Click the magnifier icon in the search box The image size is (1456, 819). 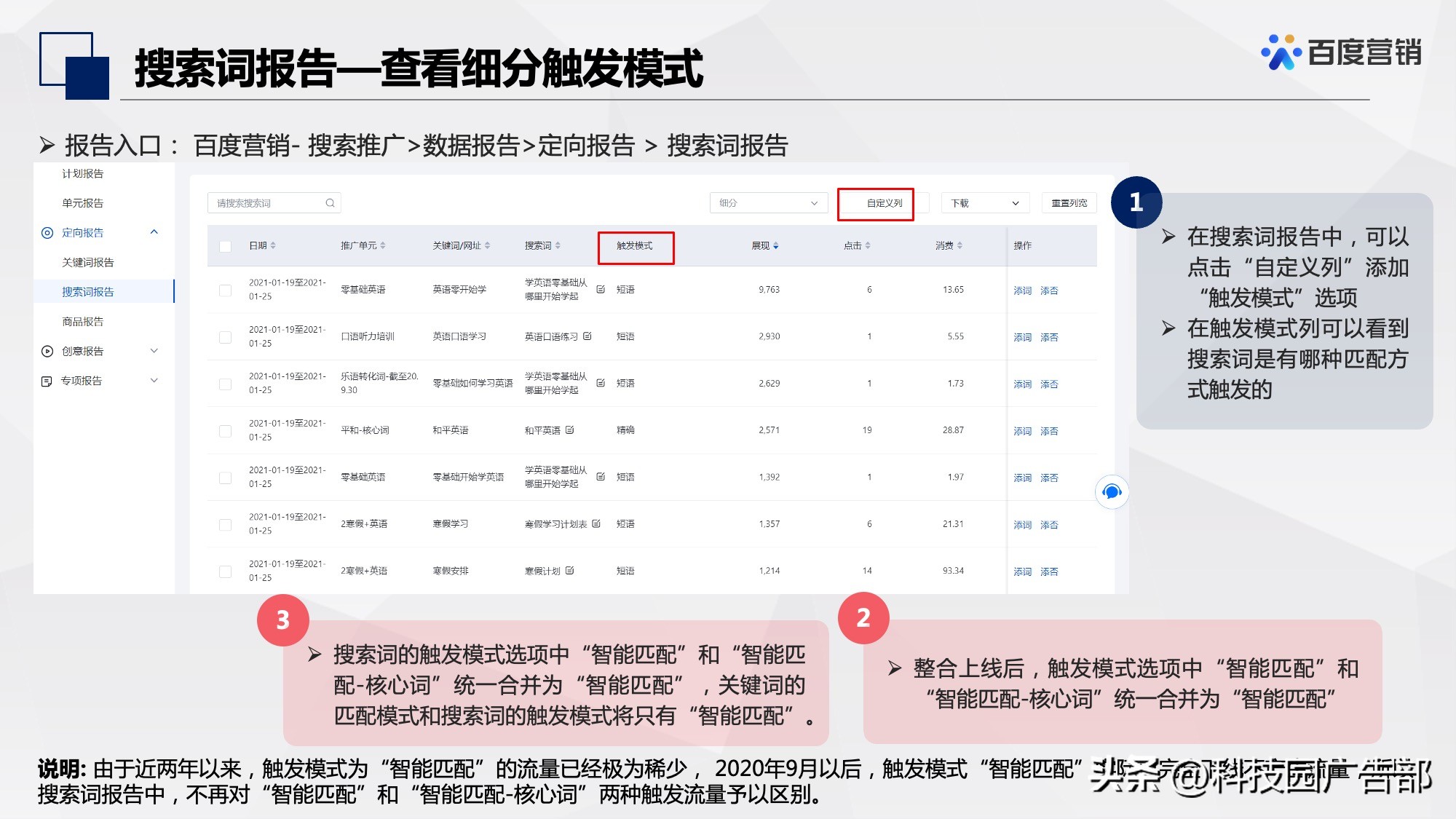click(331, 202)
